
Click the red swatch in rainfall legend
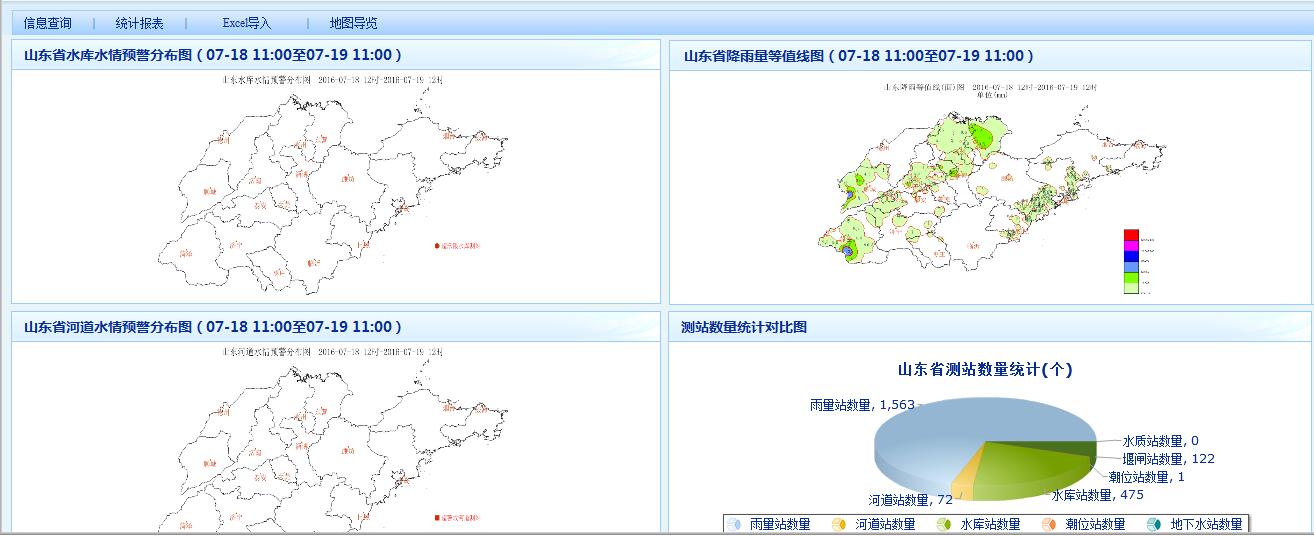[1131, 235]
